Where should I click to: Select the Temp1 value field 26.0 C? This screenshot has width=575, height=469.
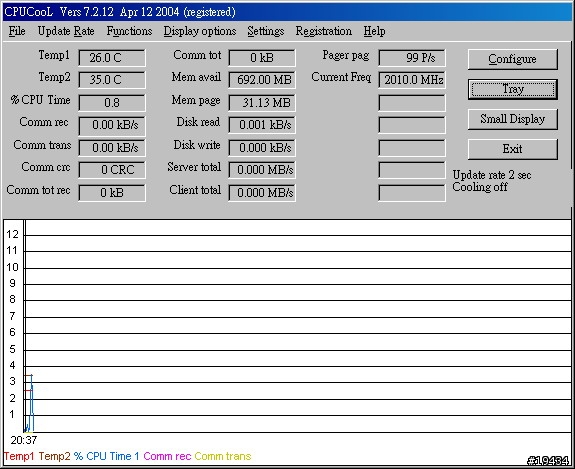point(112,58)
